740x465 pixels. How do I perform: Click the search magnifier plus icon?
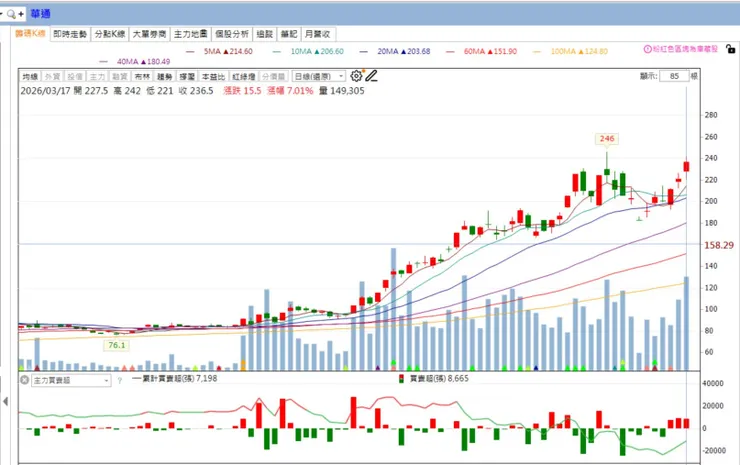(15, 14)
